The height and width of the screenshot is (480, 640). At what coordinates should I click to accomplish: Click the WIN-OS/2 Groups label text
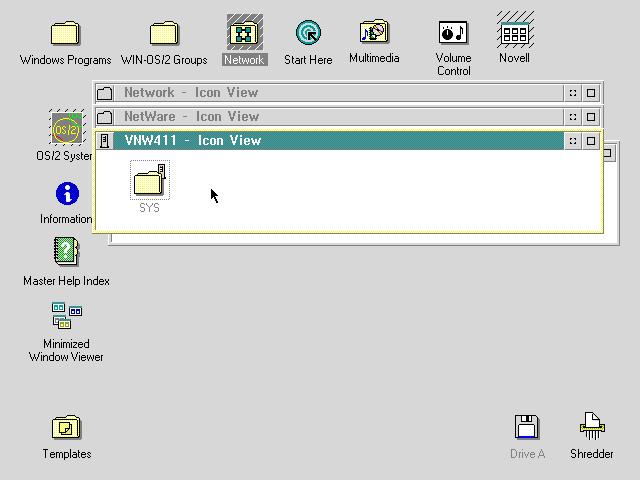click(164, 60)
